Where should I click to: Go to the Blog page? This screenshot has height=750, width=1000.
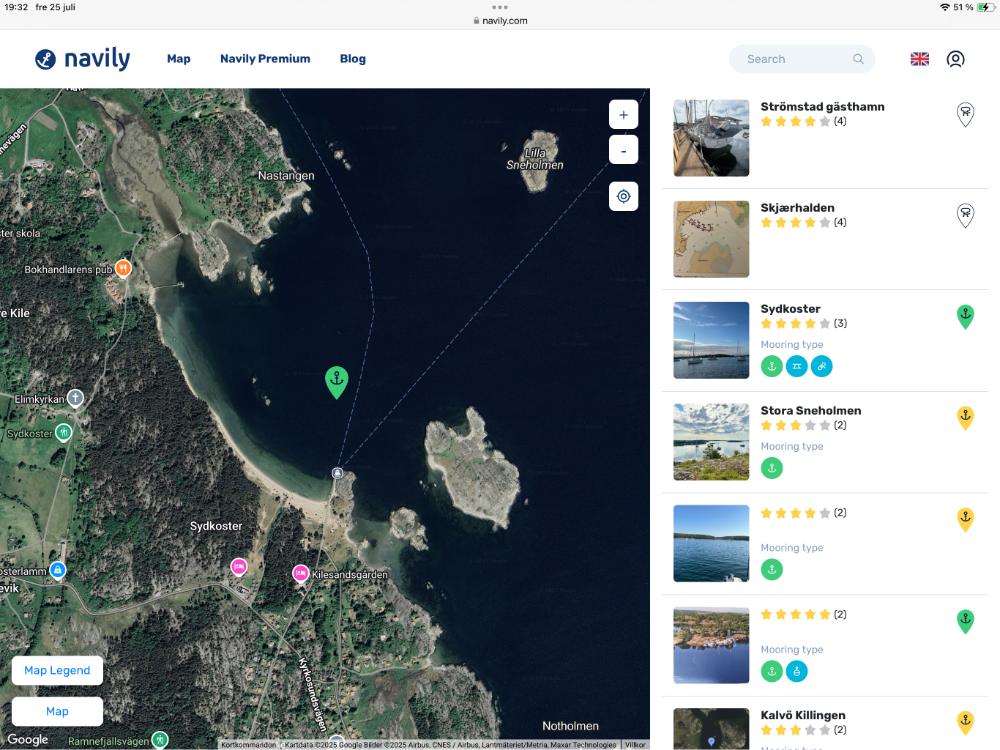pos(353,59)
